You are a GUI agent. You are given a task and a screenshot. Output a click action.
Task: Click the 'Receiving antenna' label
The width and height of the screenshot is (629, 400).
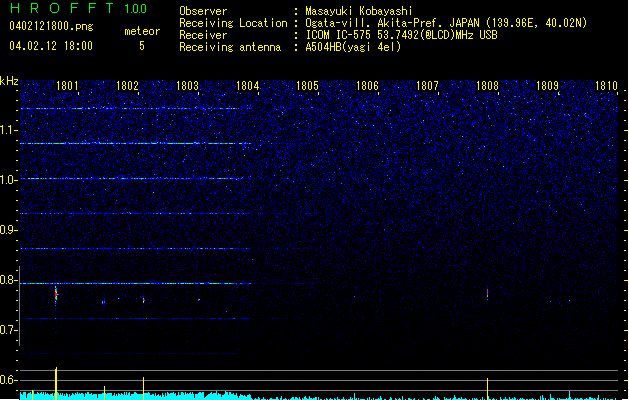pos(230,47)
